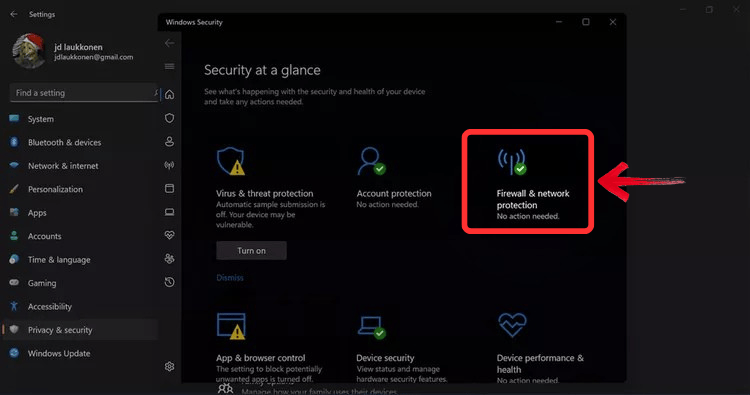
Task: Open Accounts settings
Action: (x=80, y=236)
